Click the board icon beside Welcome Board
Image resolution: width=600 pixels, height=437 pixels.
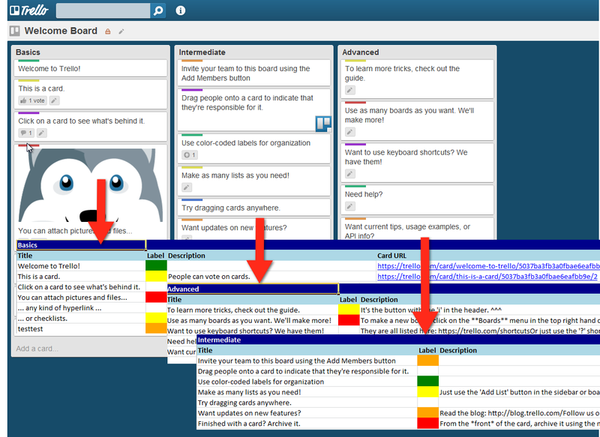tap(15, 31)
